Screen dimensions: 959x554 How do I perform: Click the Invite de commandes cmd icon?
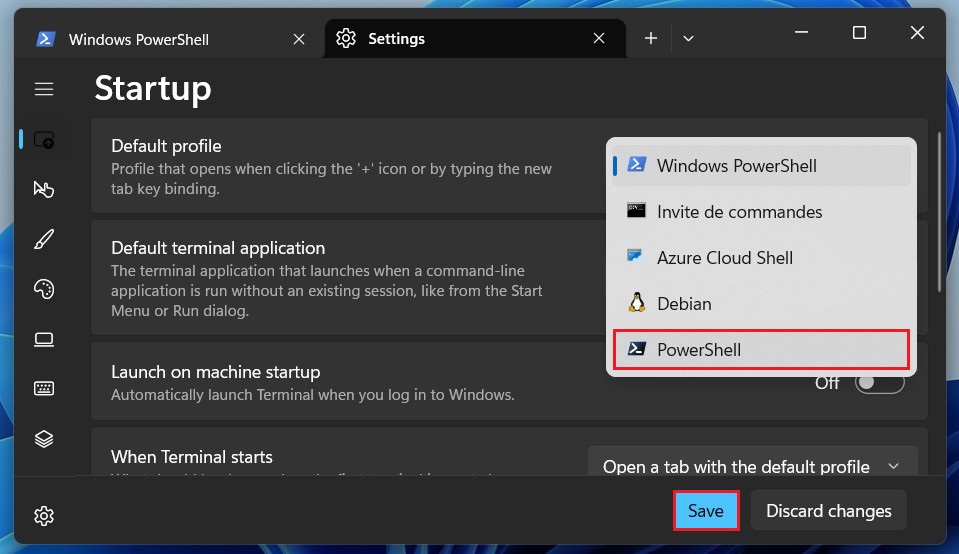point(636,211)
